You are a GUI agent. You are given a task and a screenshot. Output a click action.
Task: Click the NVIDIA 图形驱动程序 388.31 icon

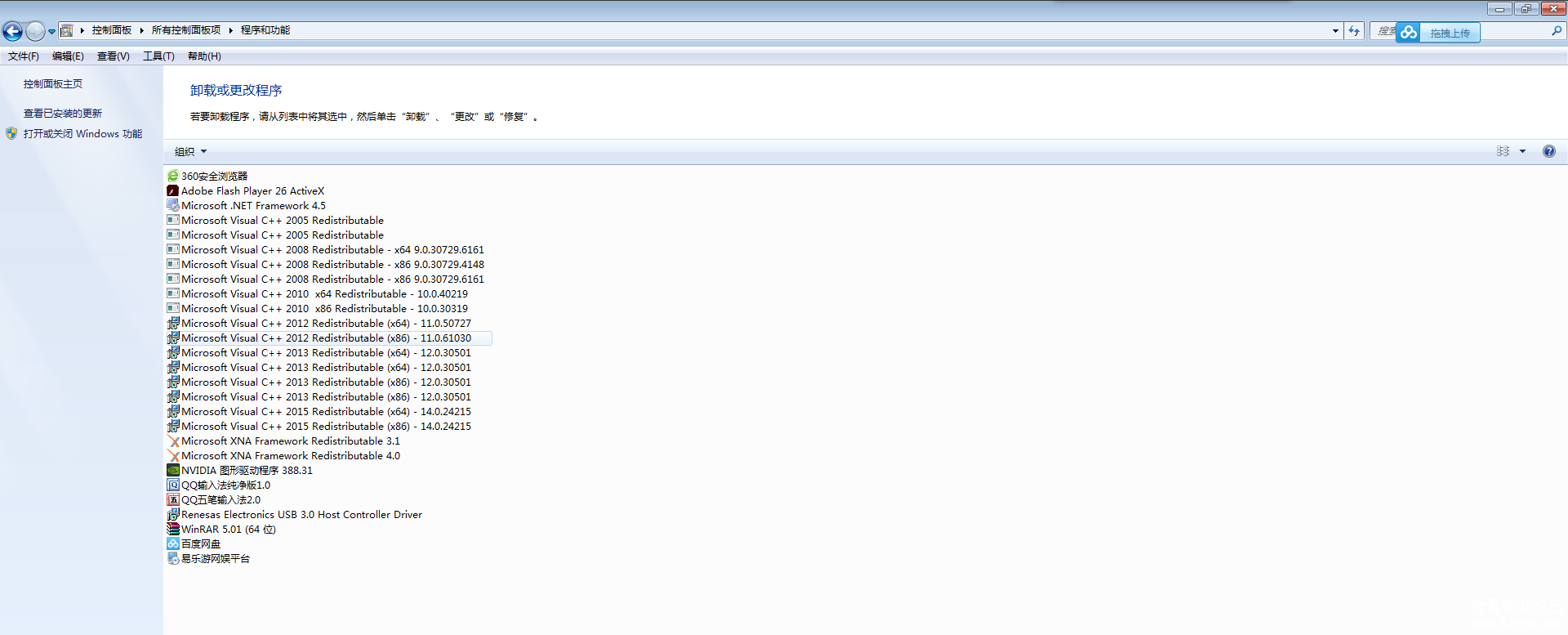[x=172, y=470]
